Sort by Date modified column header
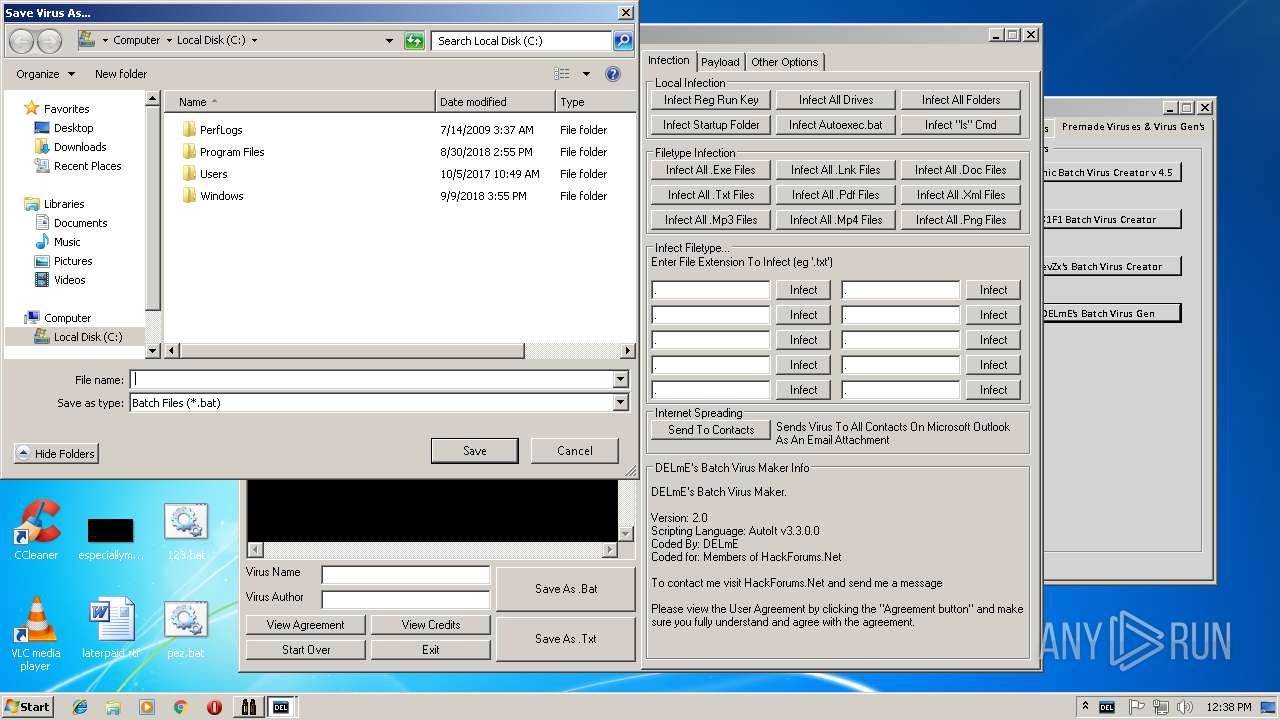This screenshot has height=720, width=1280. [495, 102]
